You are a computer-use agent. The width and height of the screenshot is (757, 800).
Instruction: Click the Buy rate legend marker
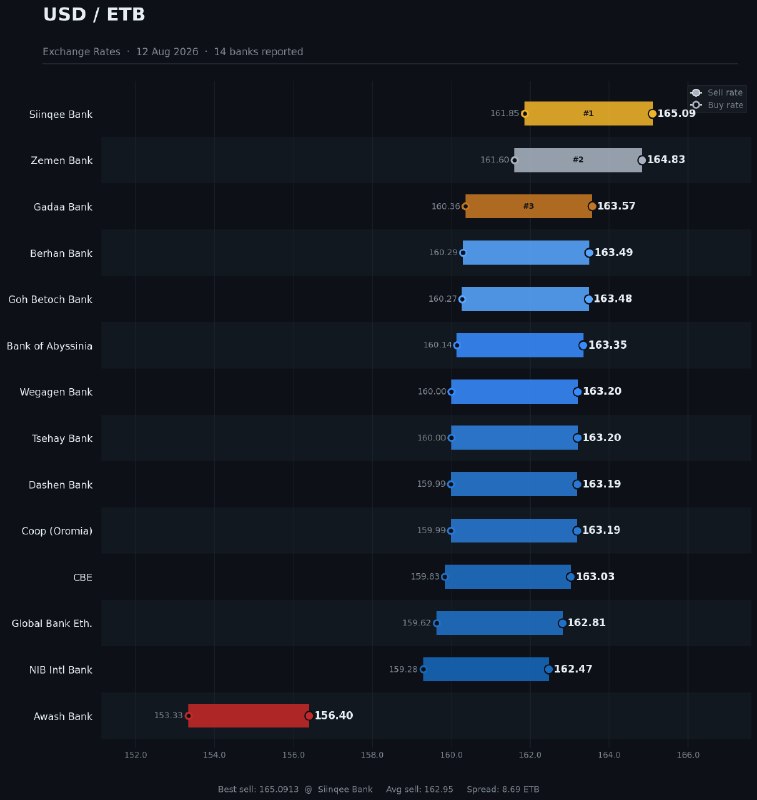pyautogui.click(x=696, y=105)
